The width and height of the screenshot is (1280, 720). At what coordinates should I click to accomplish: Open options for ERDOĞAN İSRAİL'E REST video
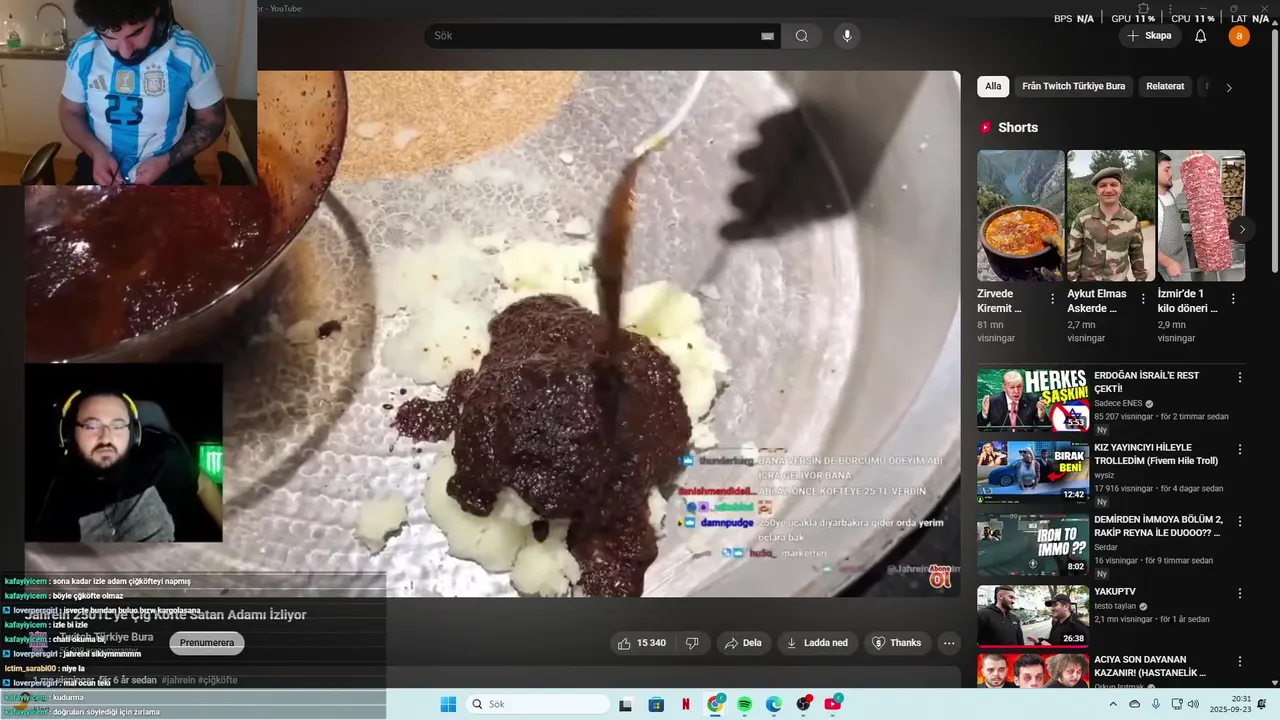[x=1240, y=378]
